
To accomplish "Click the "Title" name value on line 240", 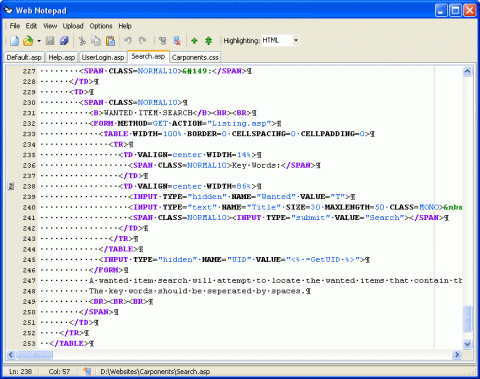I will click(263, 207).
